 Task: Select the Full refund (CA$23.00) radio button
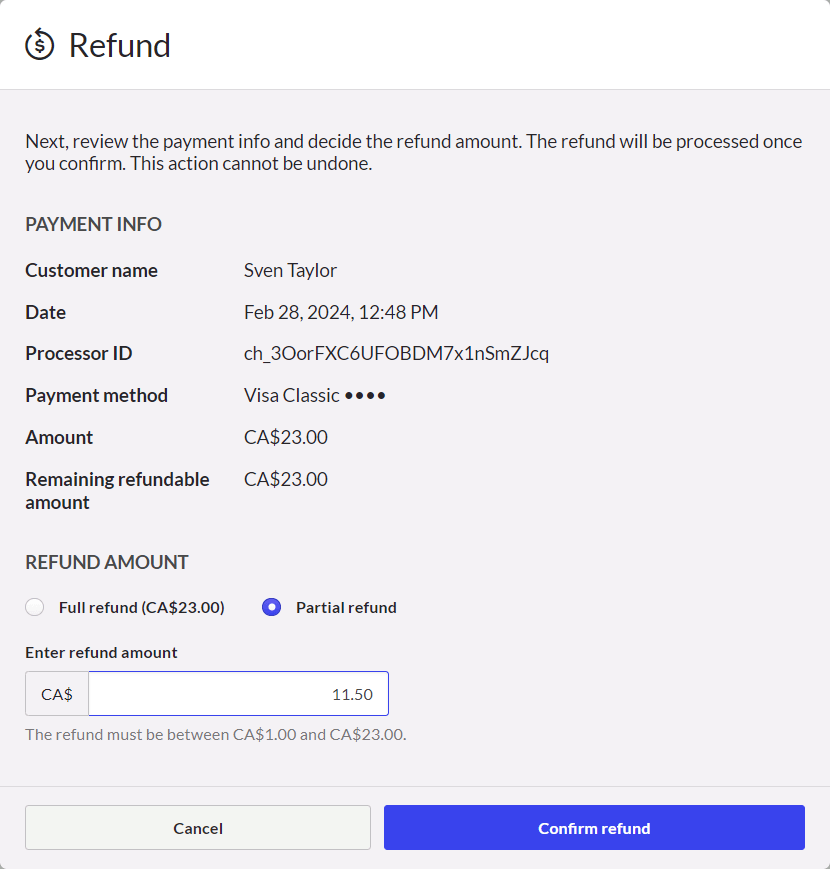pyautogui.click(x=34, y=607)
